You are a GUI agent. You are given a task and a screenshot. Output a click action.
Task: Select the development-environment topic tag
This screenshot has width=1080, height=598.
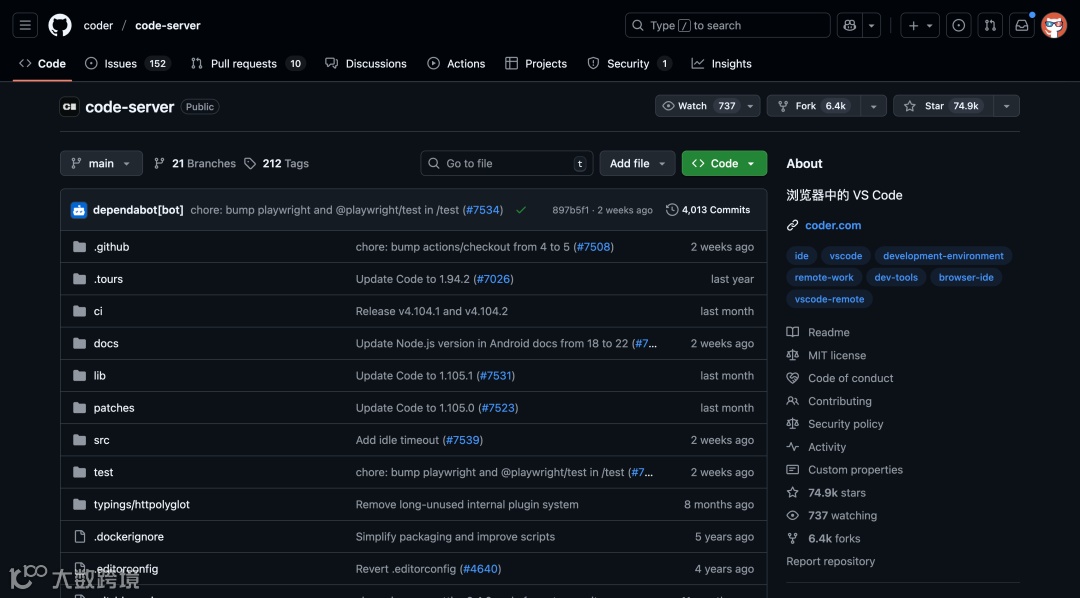[943, 256]
